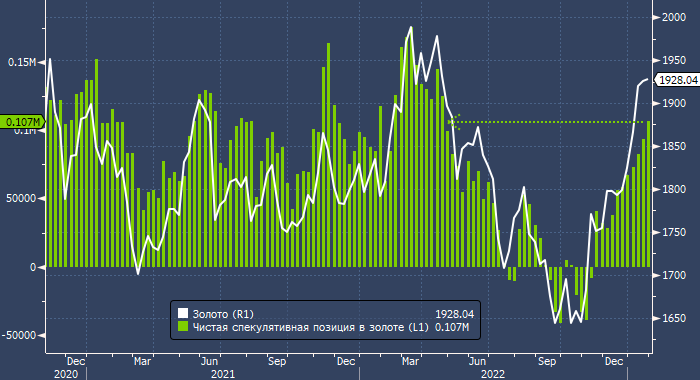
Task: Click the 1700 right axis label
Action: click(x=674, y=275)
